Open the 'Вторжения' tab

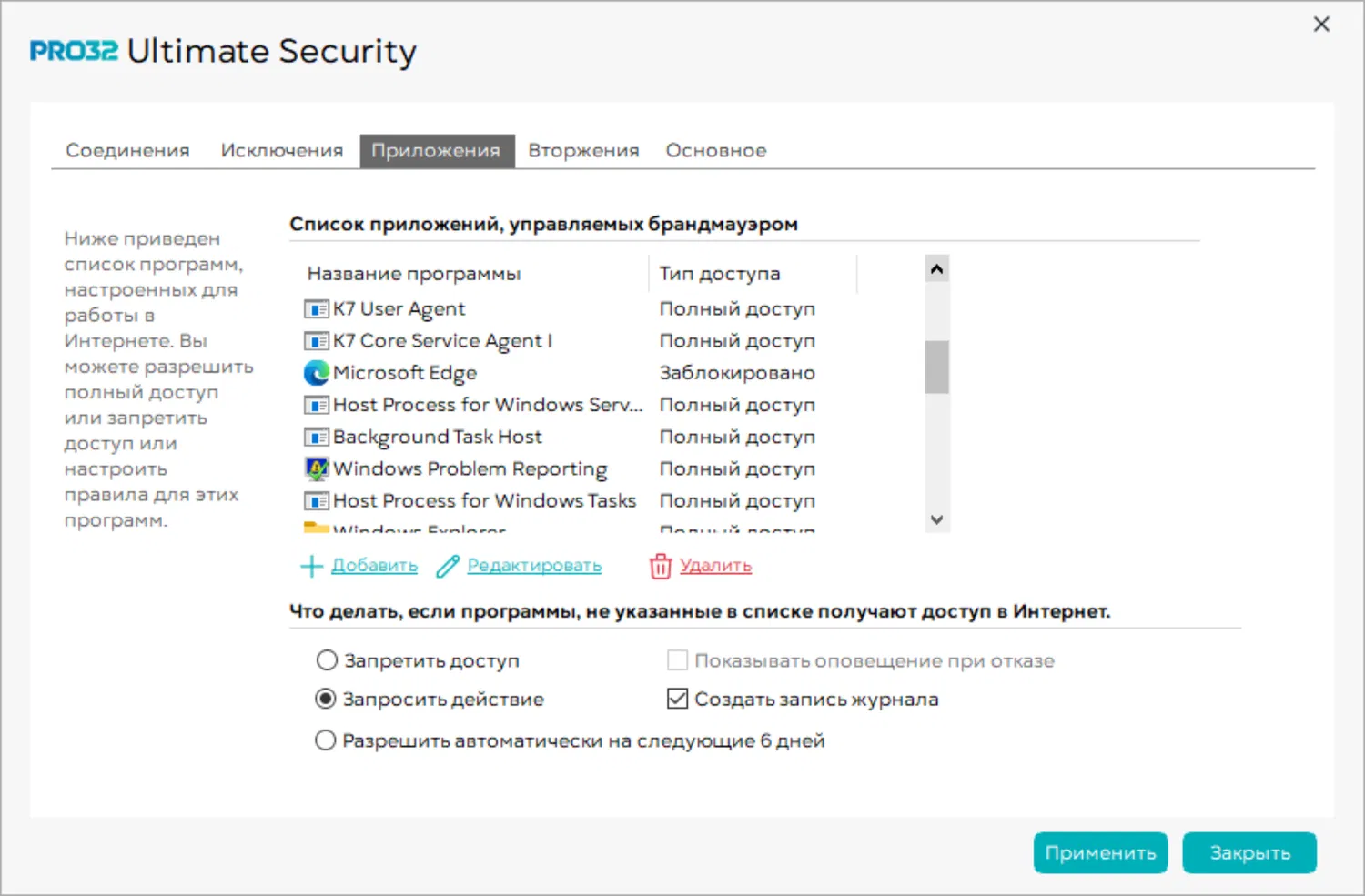tap(583, 151)
